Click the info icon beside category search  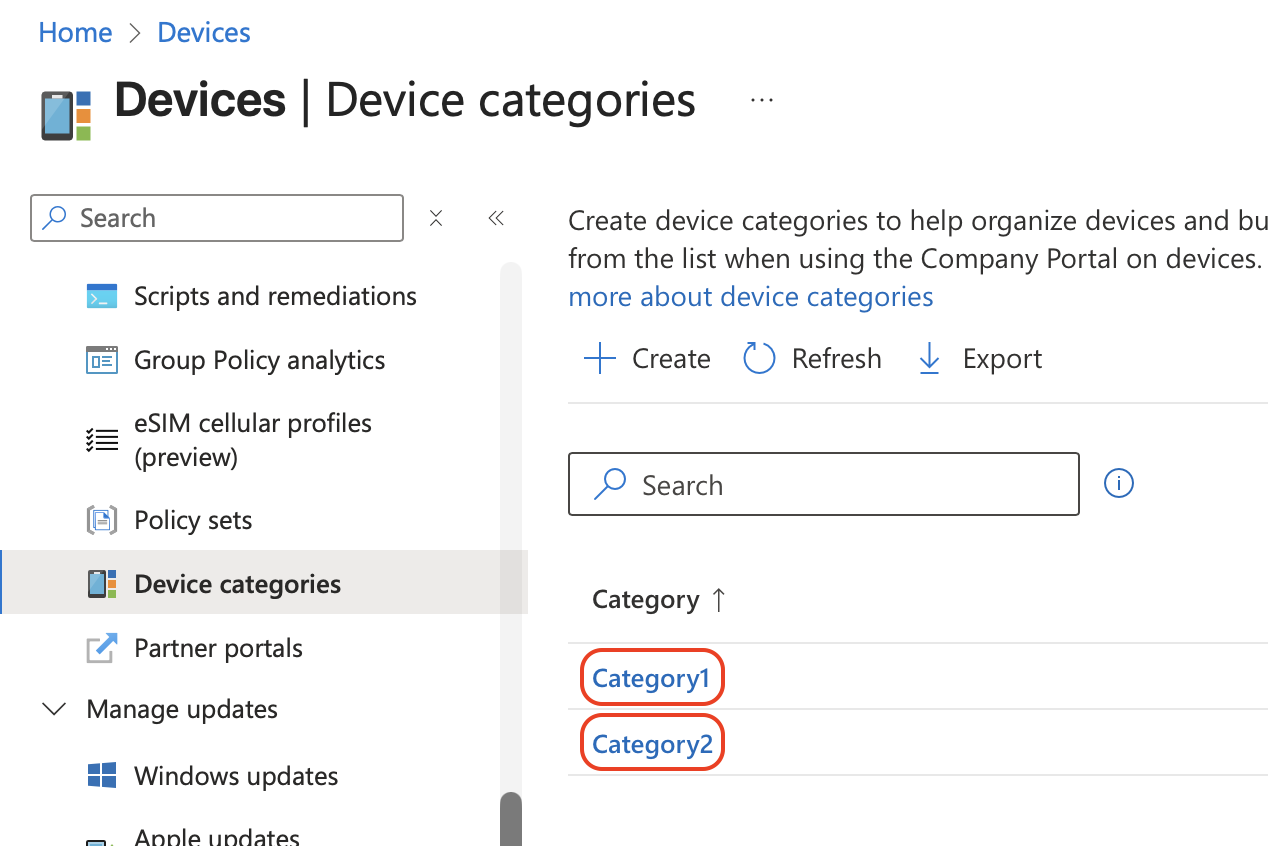point(1118,484)
